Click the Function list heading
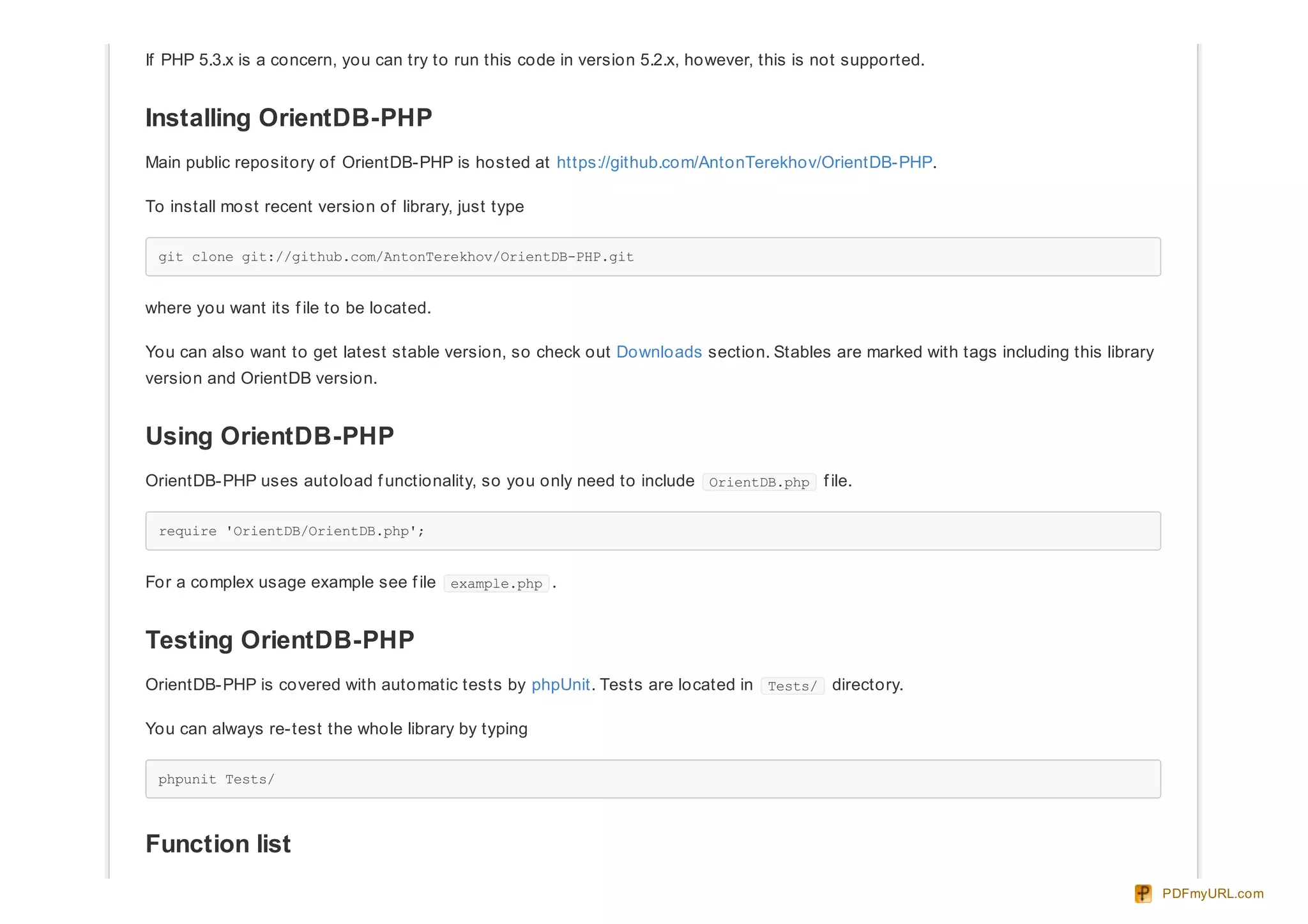Viewport: 1308px width, 924px height. pyautogui.click(x=218, y=844)
